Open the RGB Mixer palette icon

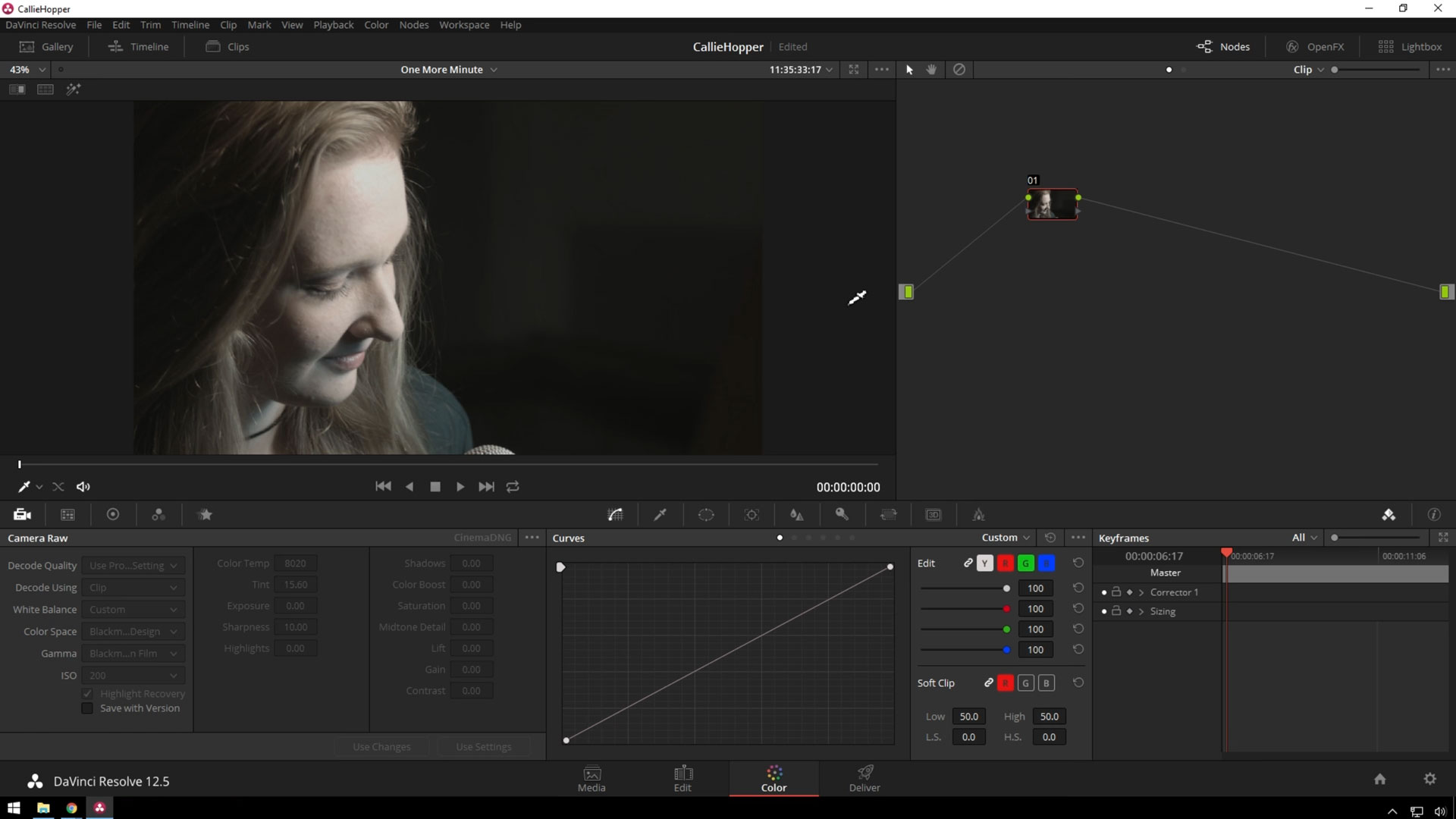158,515
